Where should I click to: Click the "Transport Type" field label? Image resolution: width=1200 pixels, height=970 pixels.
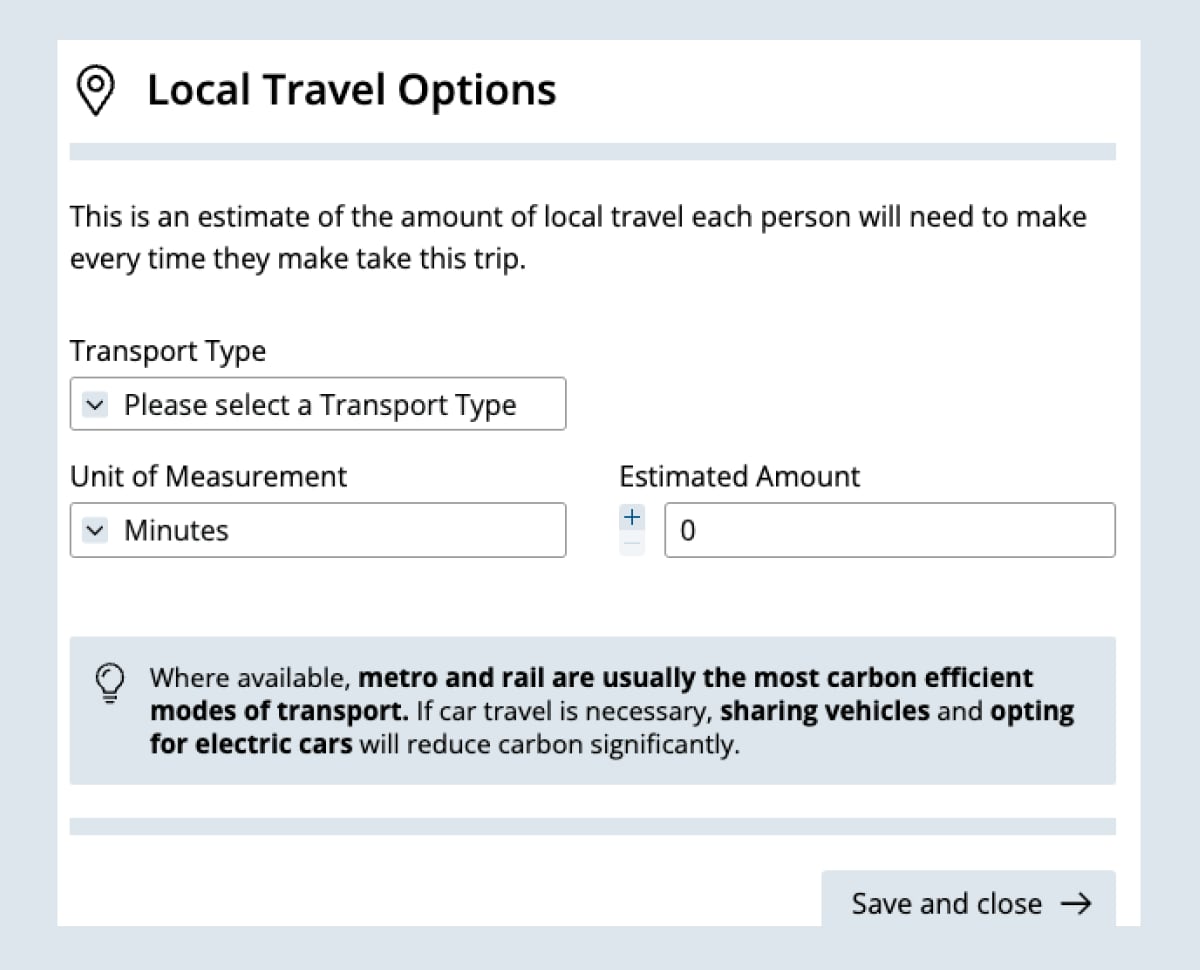click(168, 352)
